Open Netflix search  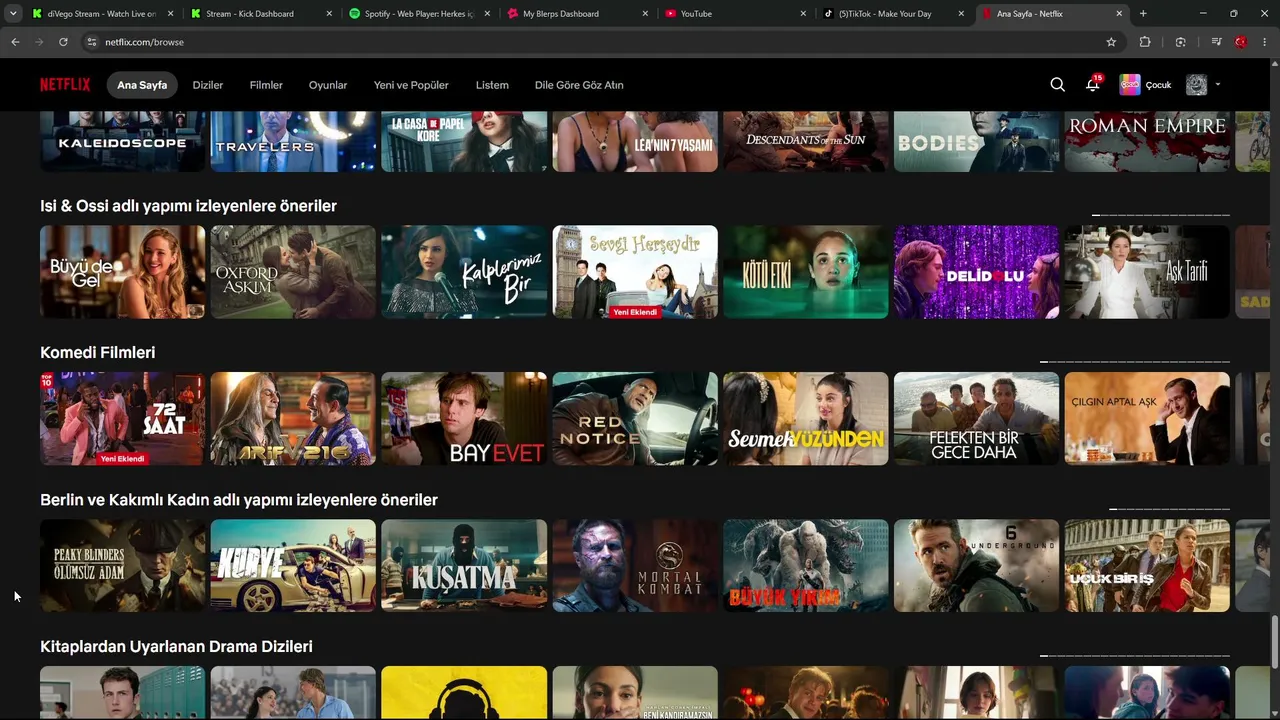[x=1057, y=85]
